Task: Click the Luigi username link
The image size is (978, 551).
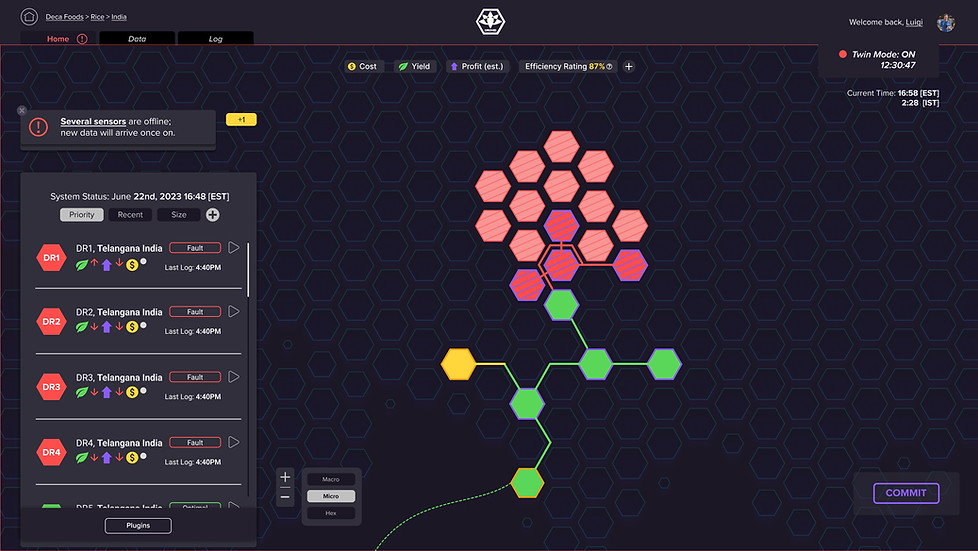Action: 914,22
